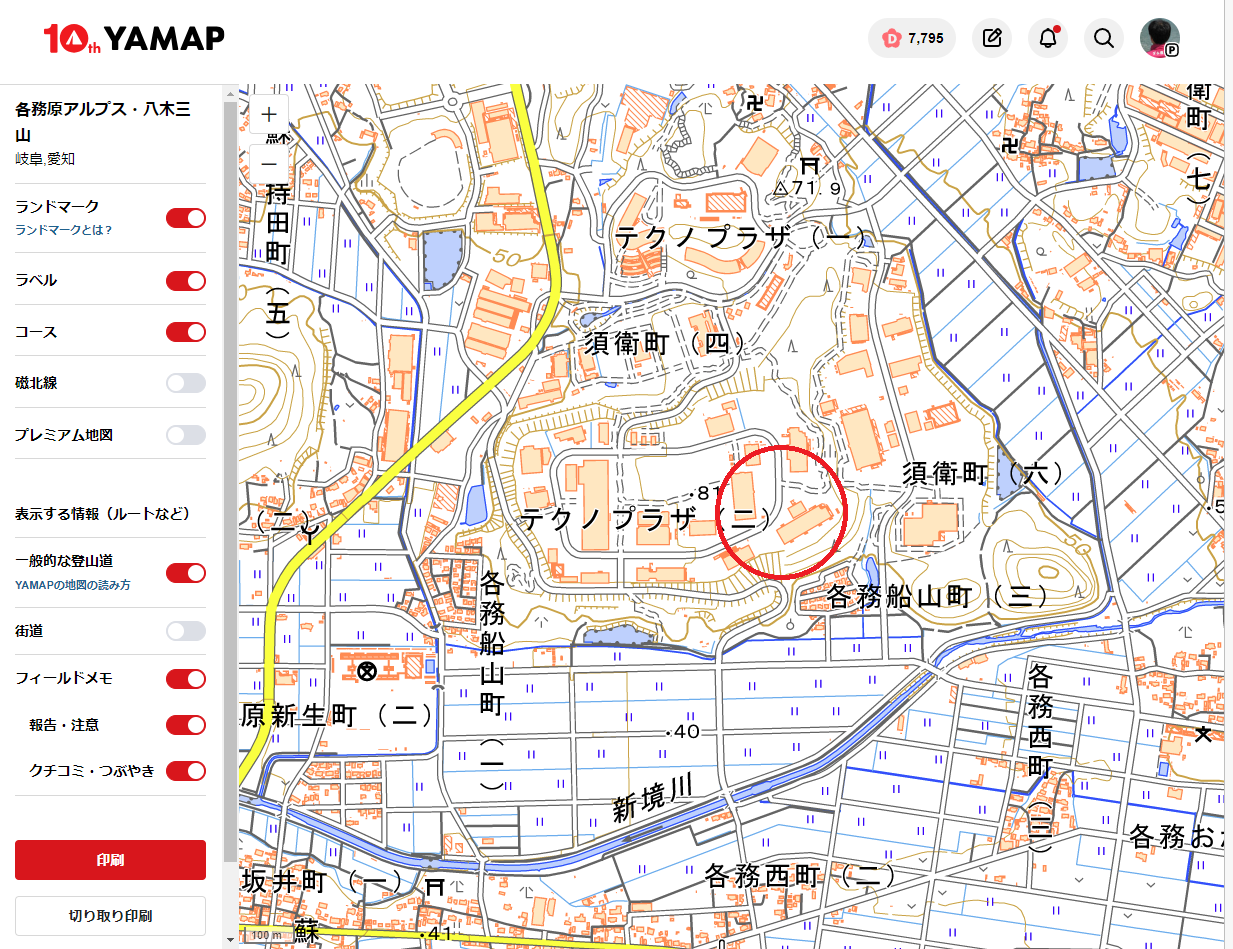Enable the 街道 display toggle
This screenshot has height=949, width=1233.
coord(185,631)
